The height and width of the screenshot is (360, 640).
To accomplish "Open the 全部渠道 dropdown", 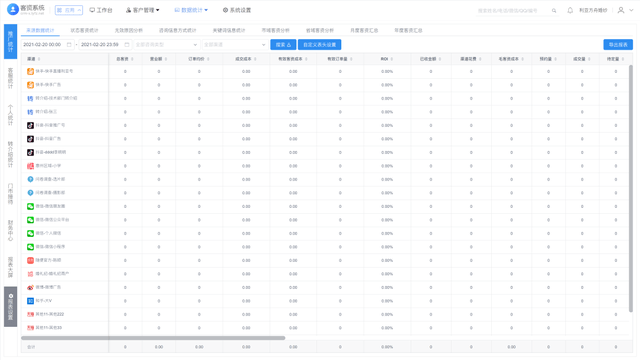I will pyautogui.click(x=235, y=44).
